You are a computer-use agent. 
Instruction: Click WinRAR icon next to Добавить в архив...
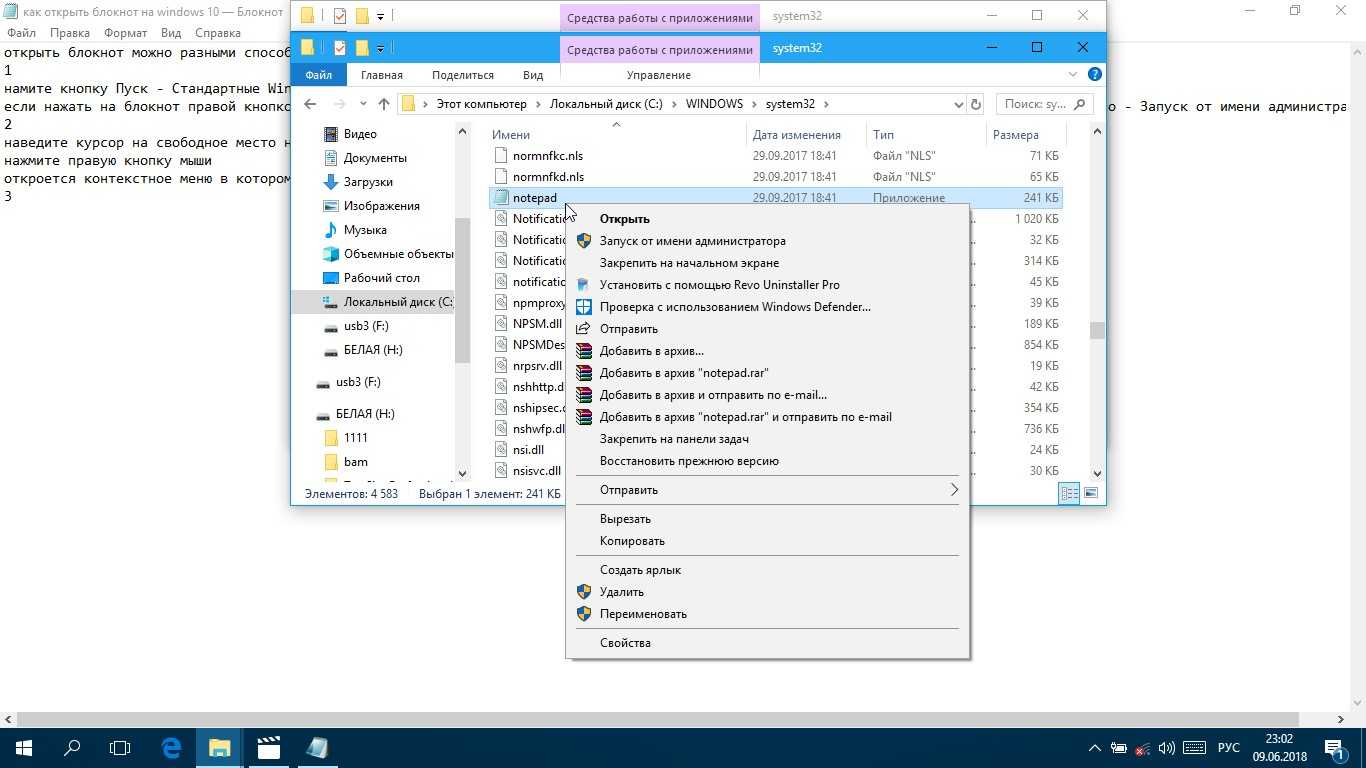(584, 351)
